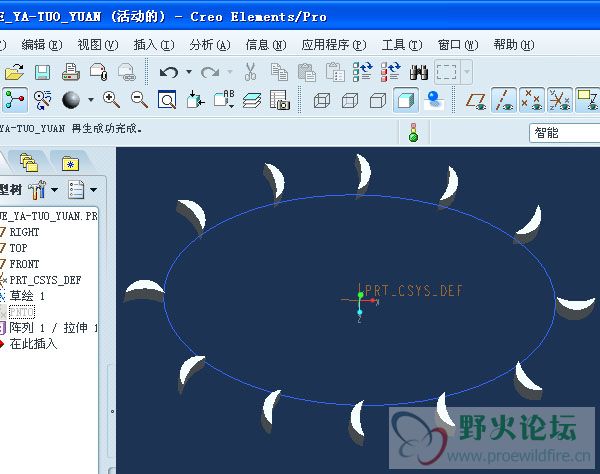Open the 信息(N) menu
The width and height of the screenshot is (600, 474).
266,45
